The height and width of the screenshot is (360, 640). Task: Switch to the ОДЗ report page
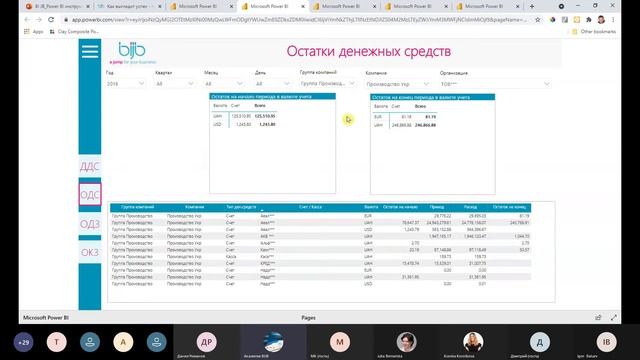90,224
